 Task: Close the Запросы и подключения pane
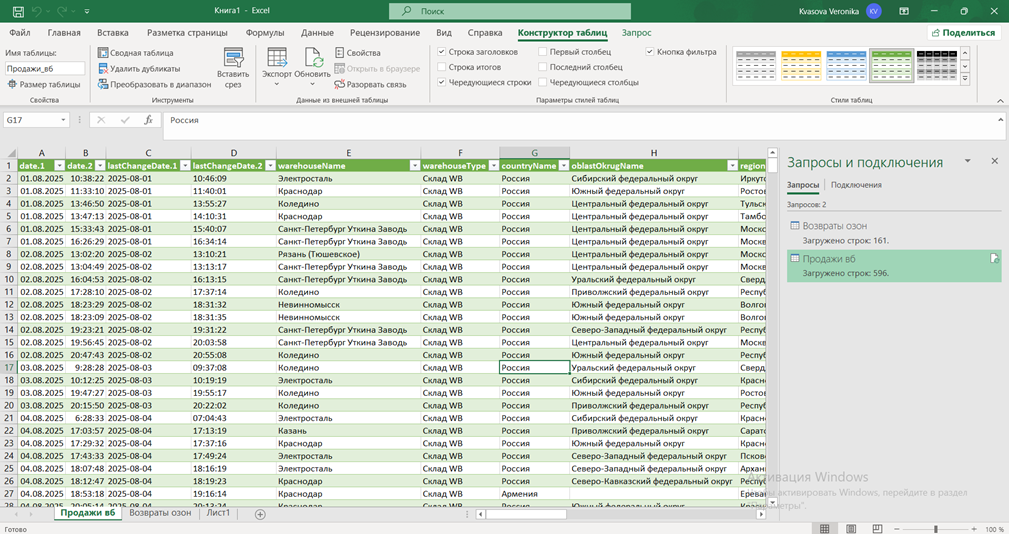[x=994, y=161]
